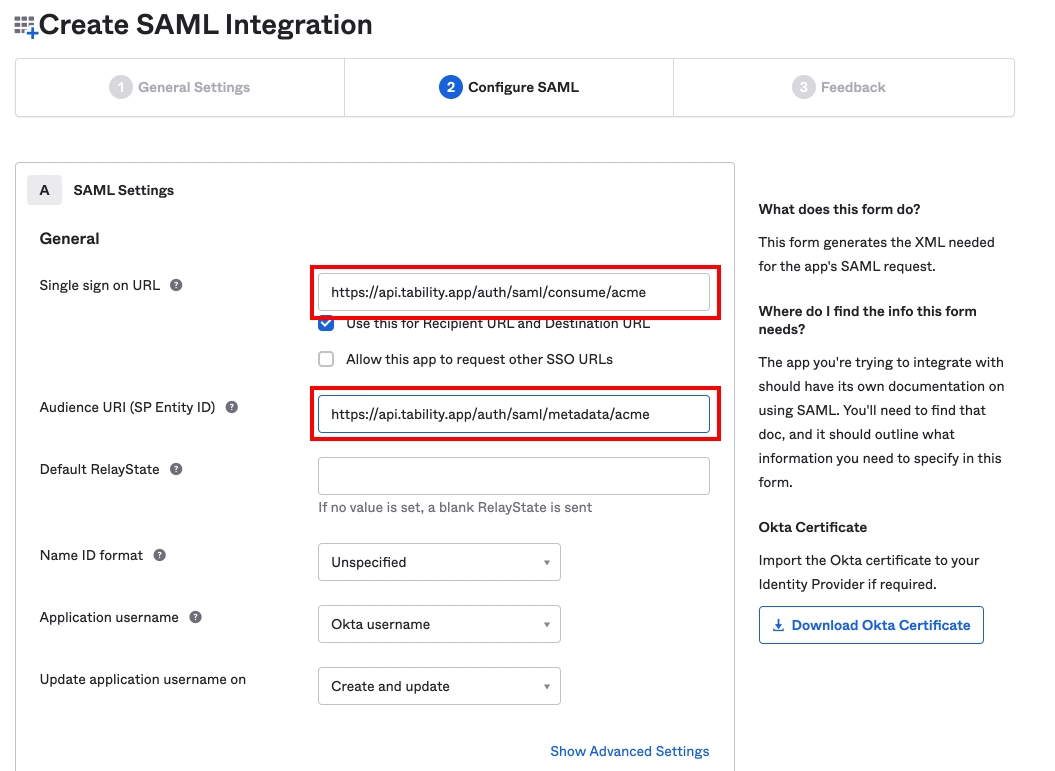Image resolution: width=1055 pixels, height=771 pixels.
Task: Click Show Advanced Settings link
Action: point(629,751)
